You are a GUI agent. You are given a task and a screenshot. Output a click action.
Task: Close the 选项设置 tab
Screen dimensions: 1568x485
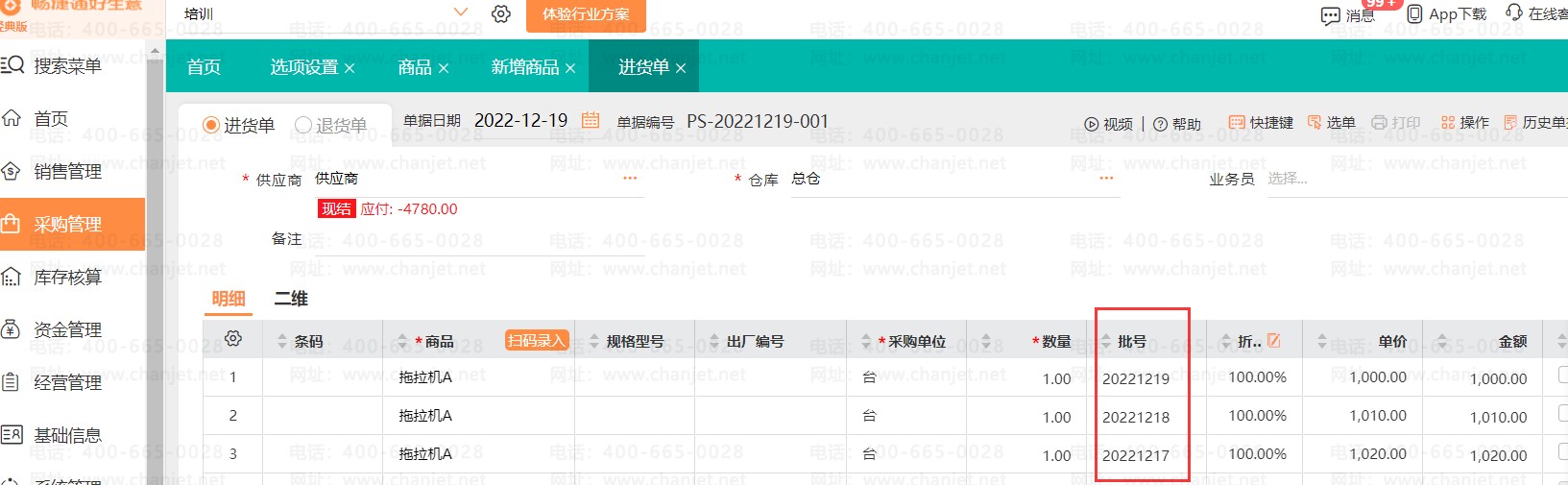click(350, 68)
